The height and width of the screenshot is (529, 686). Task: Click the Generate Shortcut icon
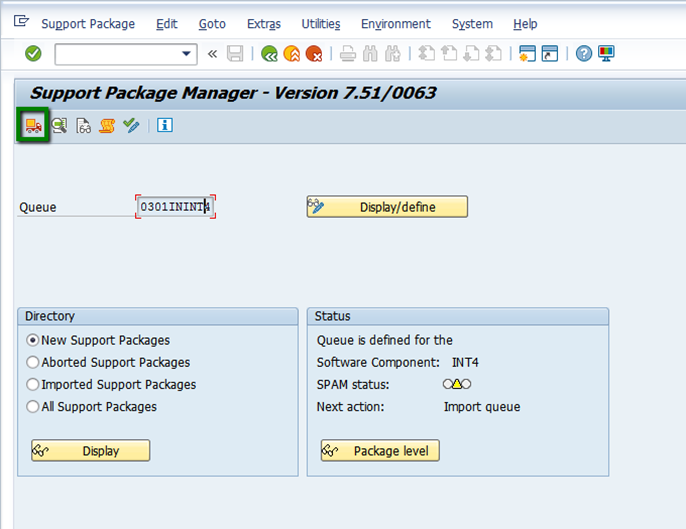(550, 54)
